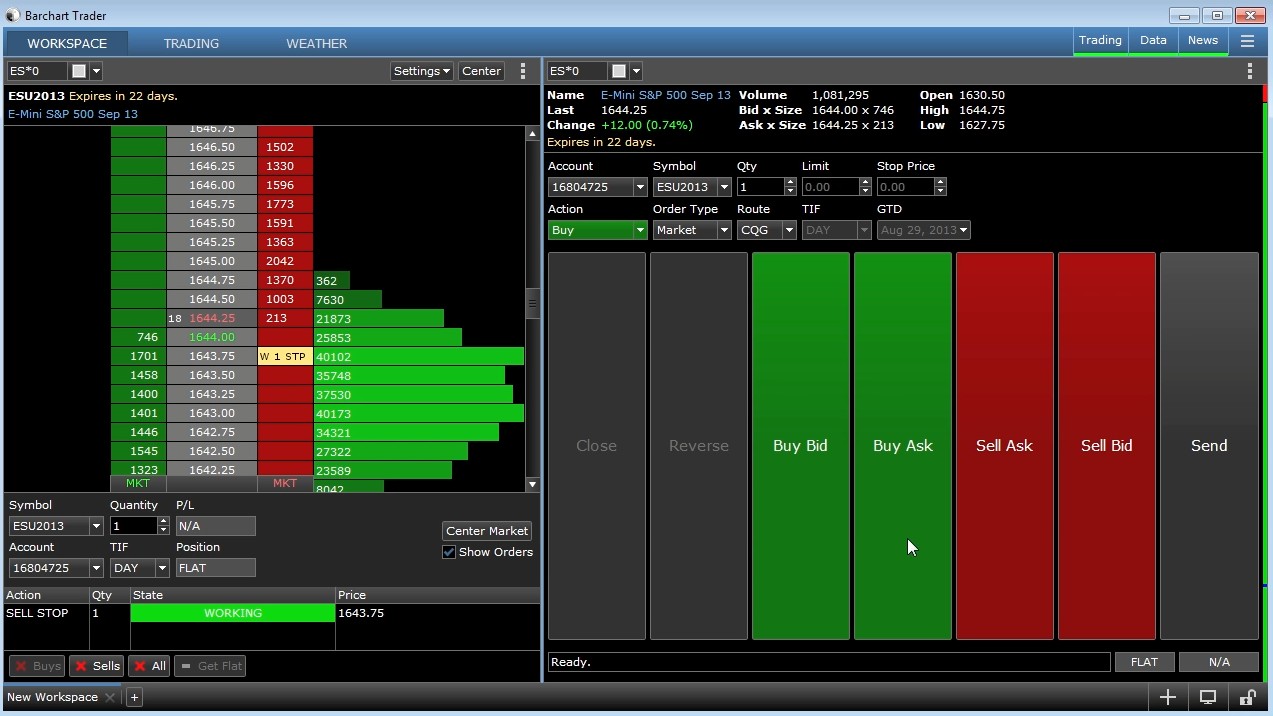Open order ticket Symbol ESU2013 dropdown
1273x716 pixels.
pyautogui.click(x=724, y=187)
